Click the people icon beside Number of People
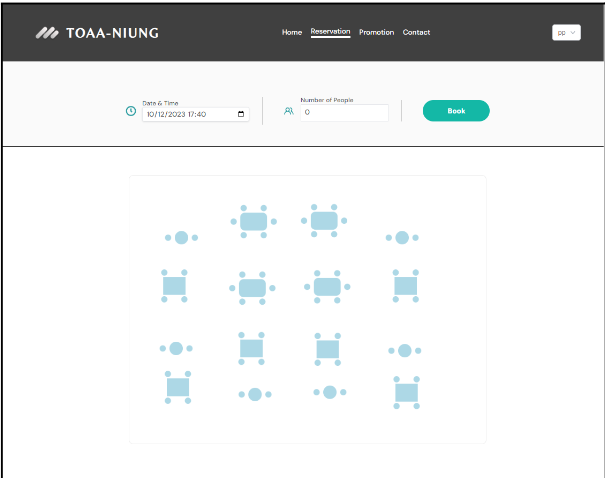 [289, 112]
